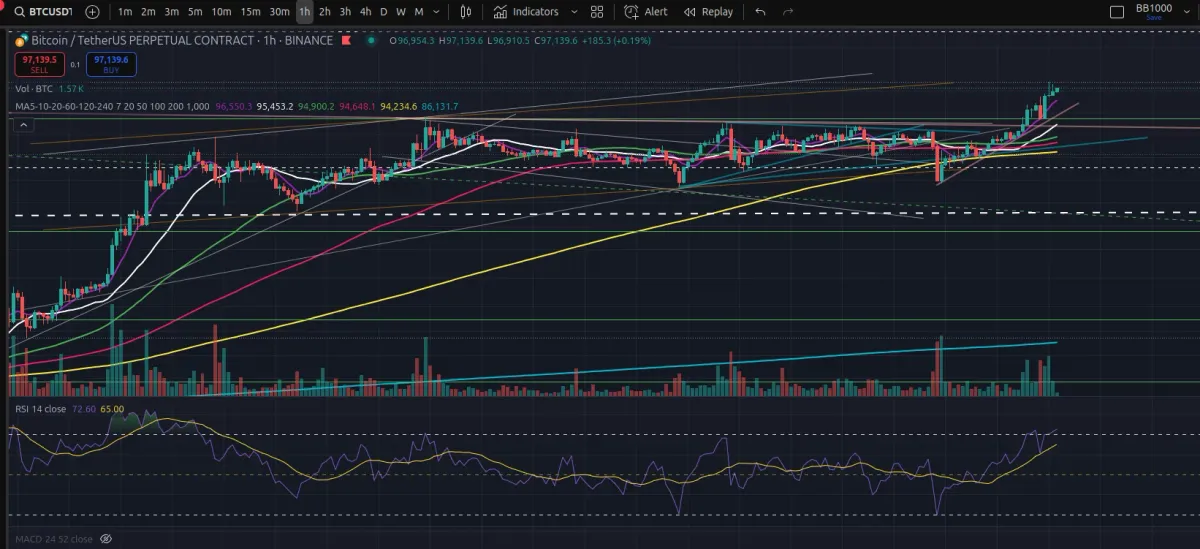This screenshot has height=549, width=1200.
Task: Expand more timeframes dropdown arrow
Action: (437, 12)
